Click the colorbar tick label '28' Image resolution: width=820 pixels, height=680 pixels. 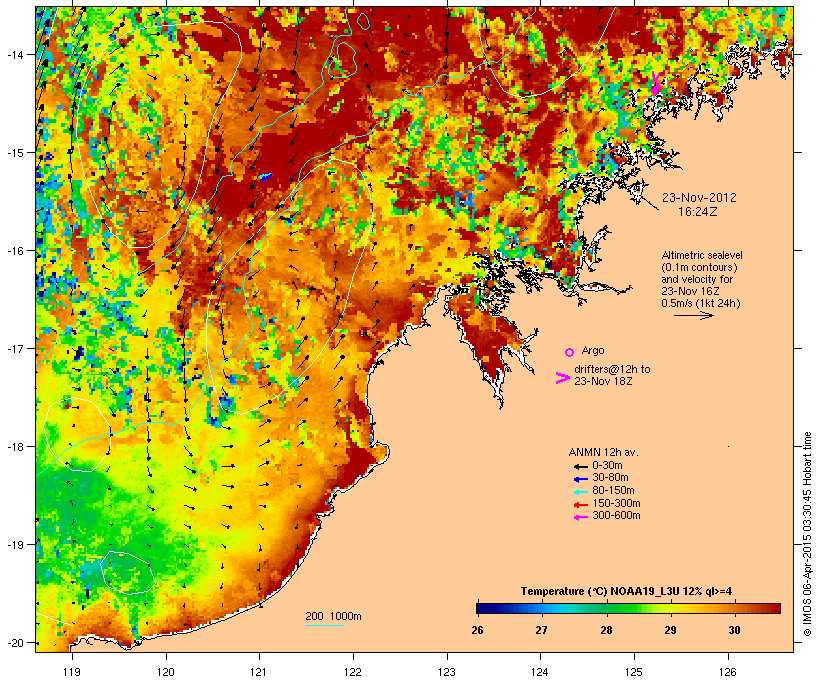[x=606, y=630]
